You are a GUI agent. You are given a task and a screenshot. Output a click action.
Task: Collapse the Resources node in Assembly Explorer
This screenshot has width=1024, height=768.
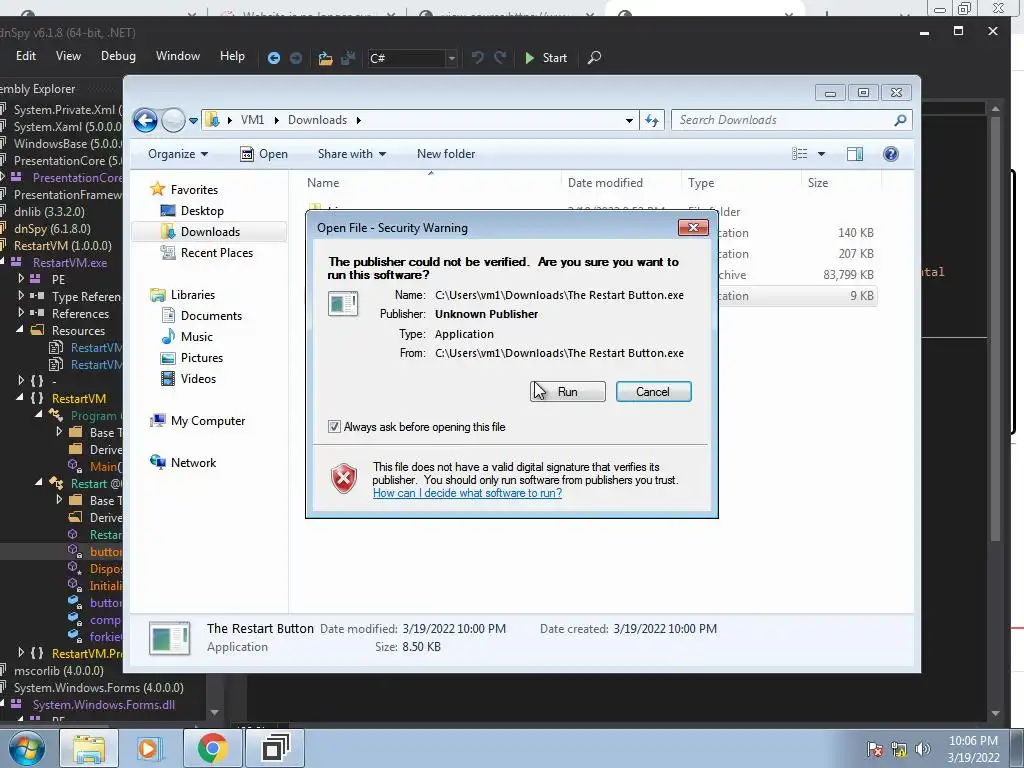(21, 330)
